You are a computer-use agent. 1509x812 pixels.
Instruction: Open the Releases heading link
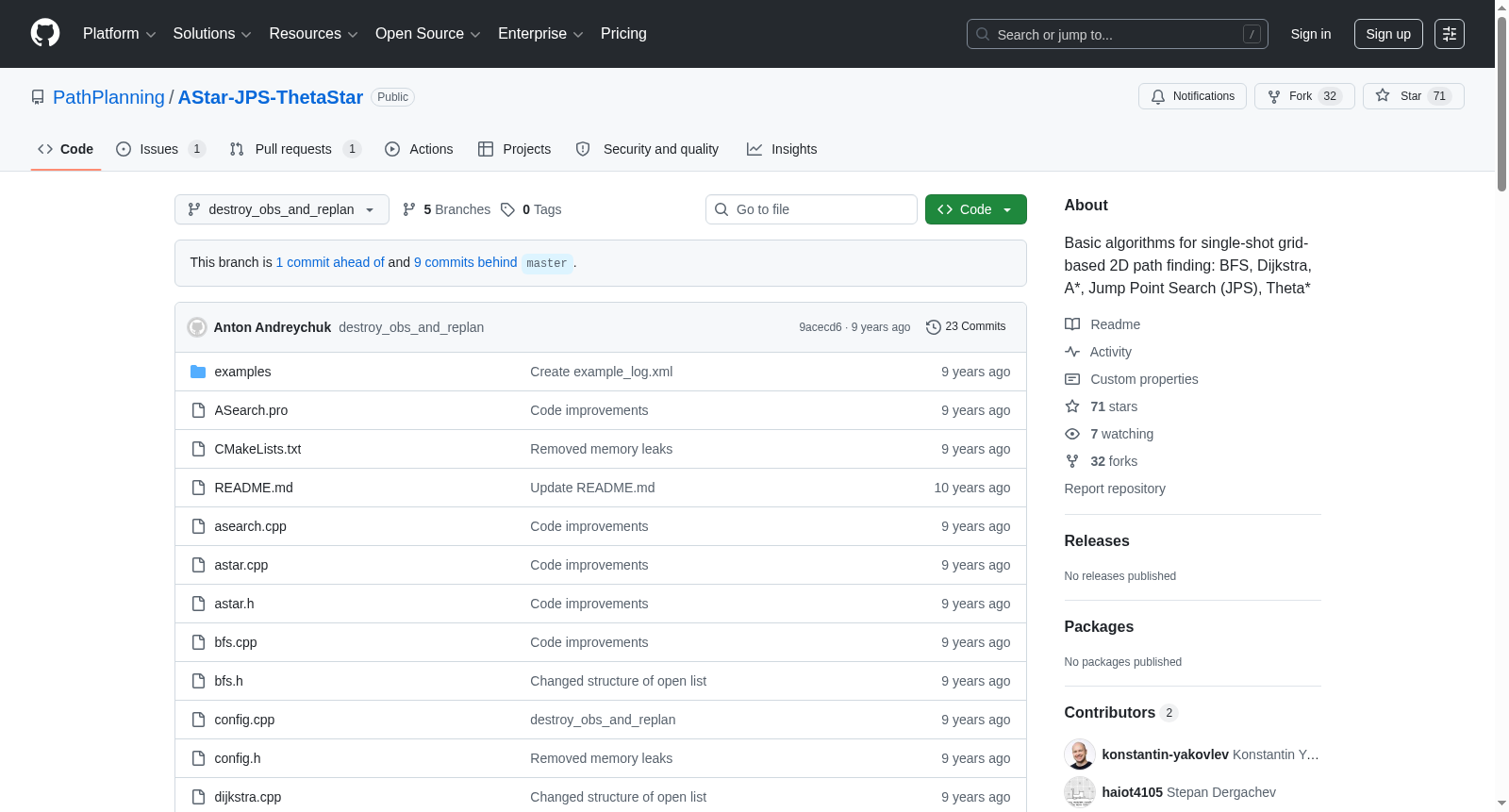point(1096,540)
